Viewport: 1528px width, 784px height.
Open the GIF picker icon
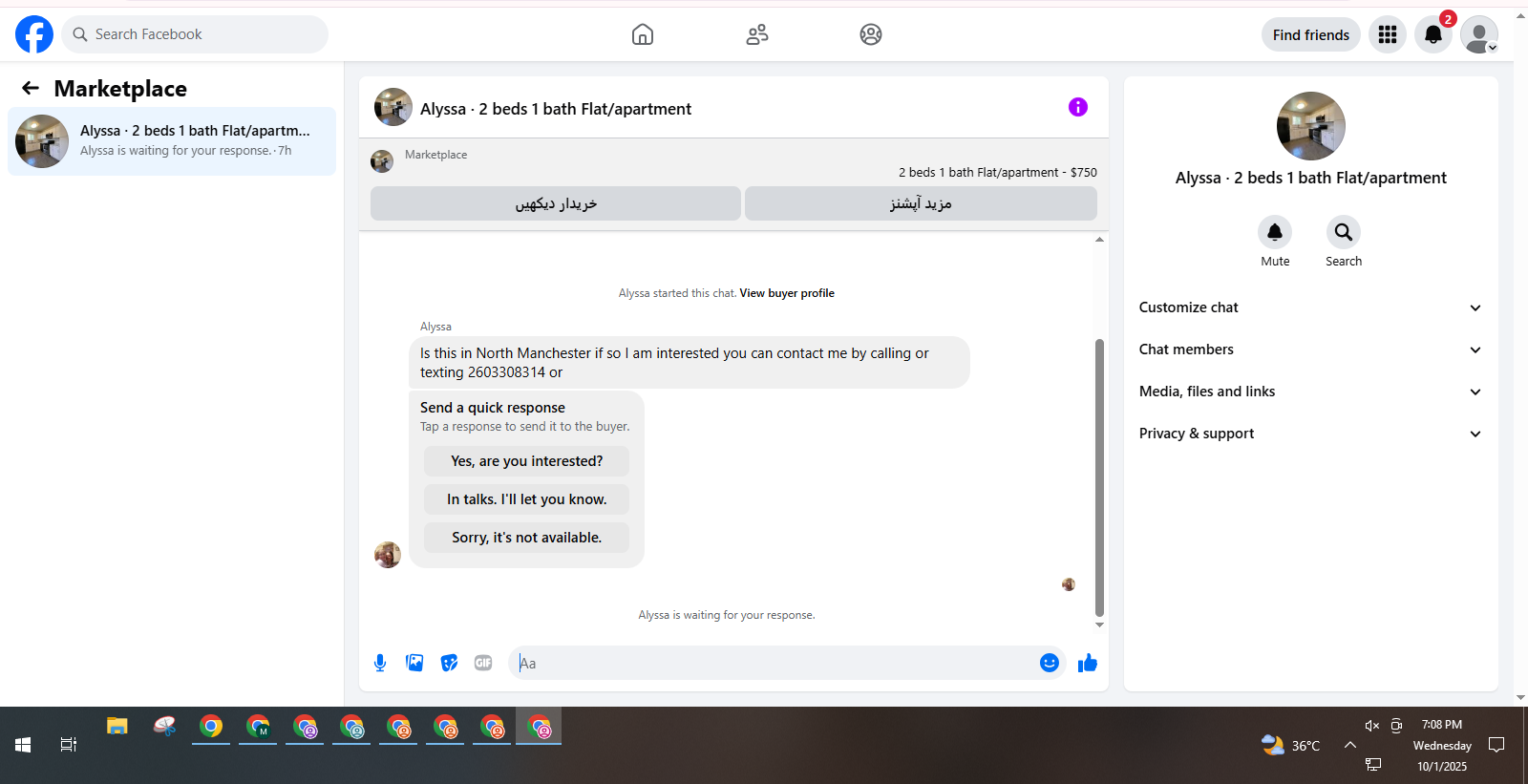tap(483, 663)
